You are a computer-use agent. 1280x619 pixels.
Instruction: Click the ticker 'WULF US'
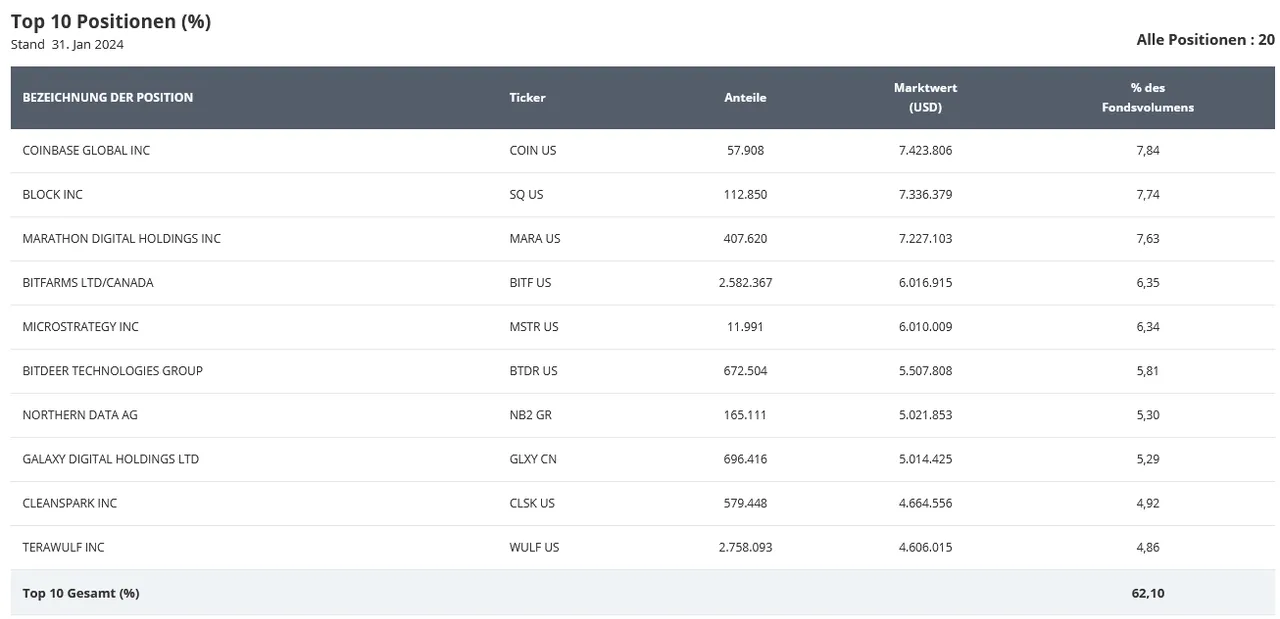534,546
